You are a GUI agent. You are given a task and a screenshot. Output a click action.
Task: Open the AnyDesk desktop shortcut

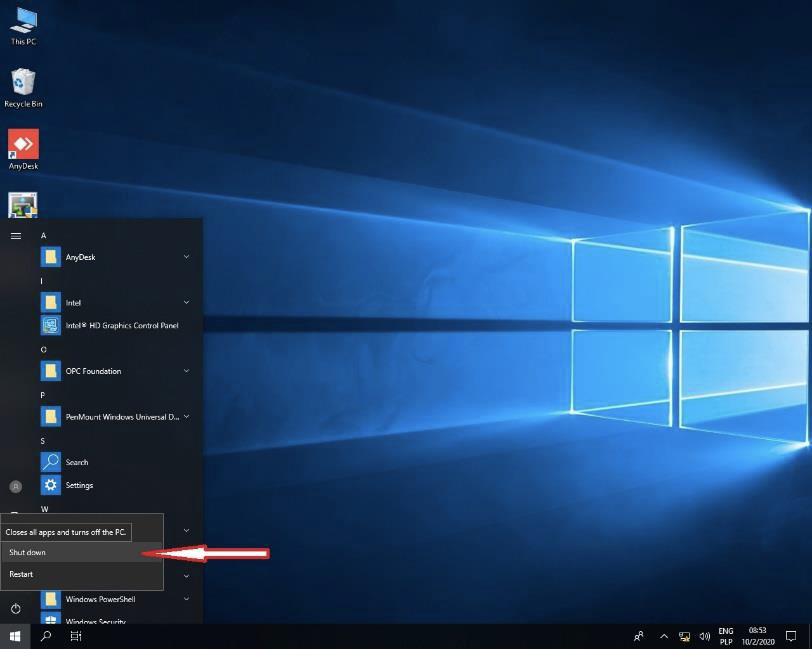coord(23,148)
